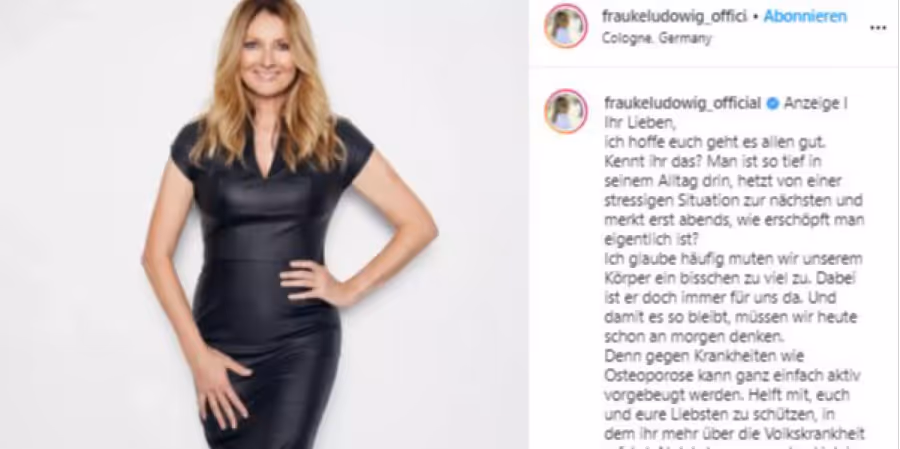Click the profile avatar beside the caption
This screenshot has width=900, height=449.
[x=566, y=111]
